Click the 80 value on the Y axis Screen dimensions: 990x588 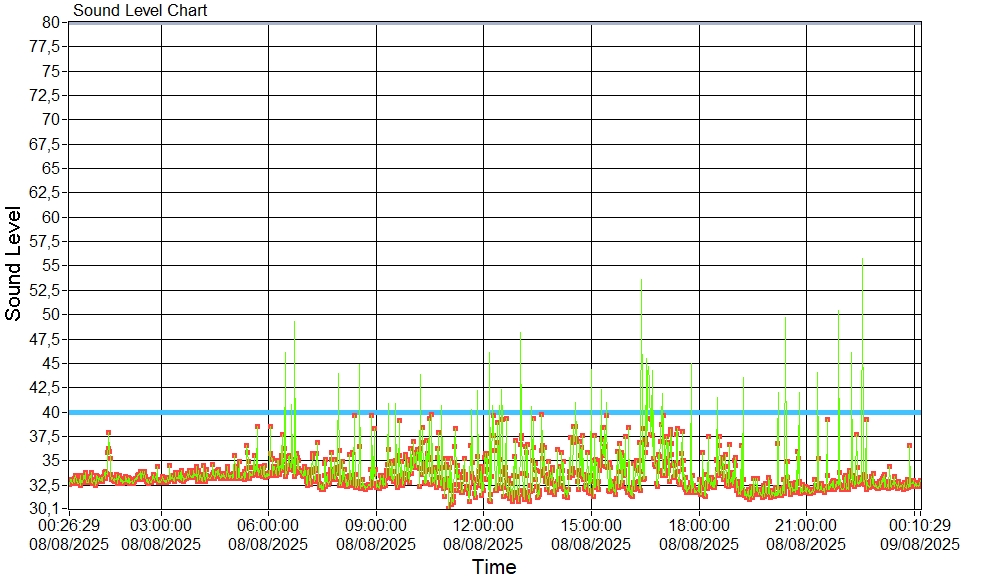point(51,22)
